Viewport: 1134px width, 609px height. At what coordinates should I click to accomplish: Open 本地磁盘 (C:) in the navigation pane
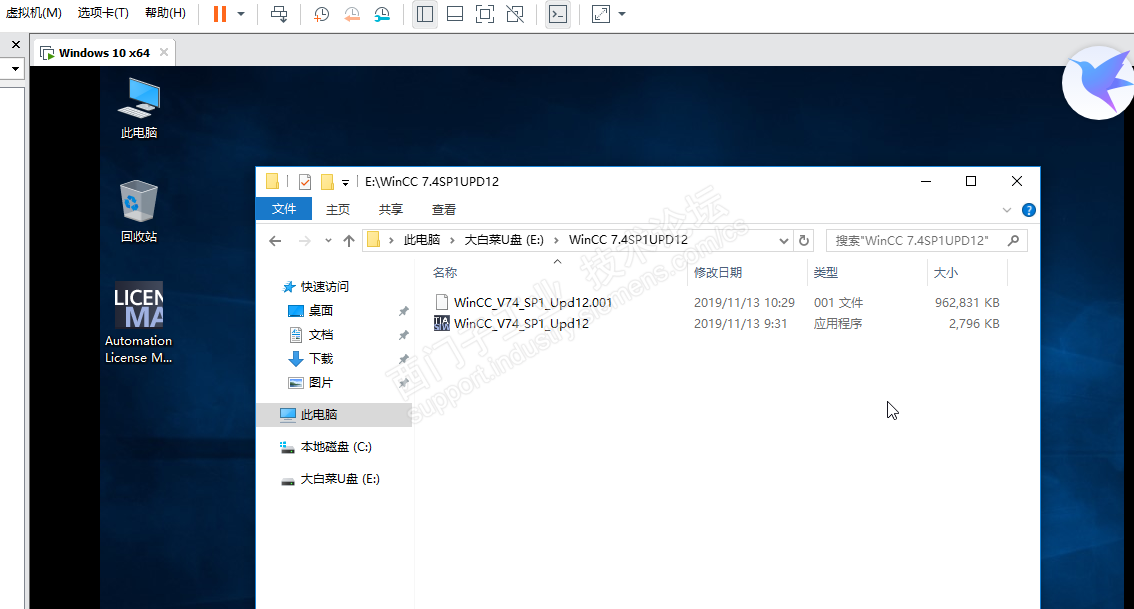pyautogui.click(x=336, y=446)
